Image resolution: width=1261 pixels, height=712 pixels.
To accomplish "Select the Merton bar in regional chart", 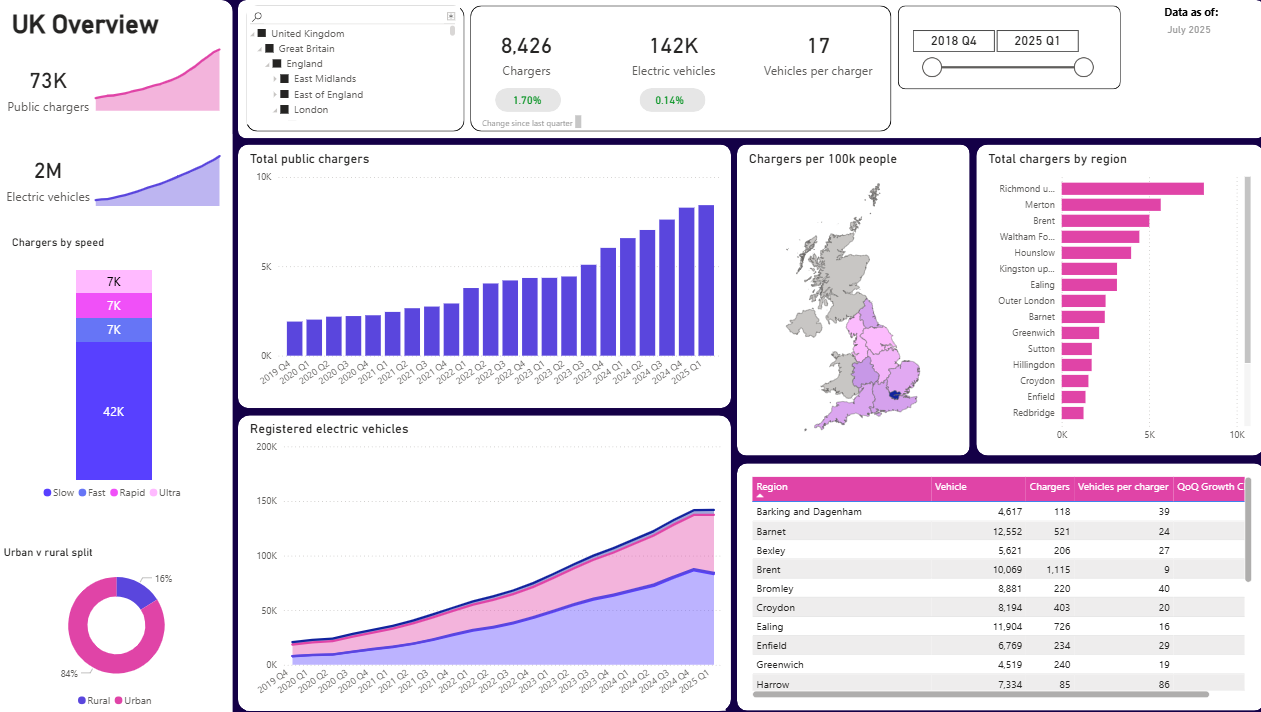I will [x=1110, y=205].
